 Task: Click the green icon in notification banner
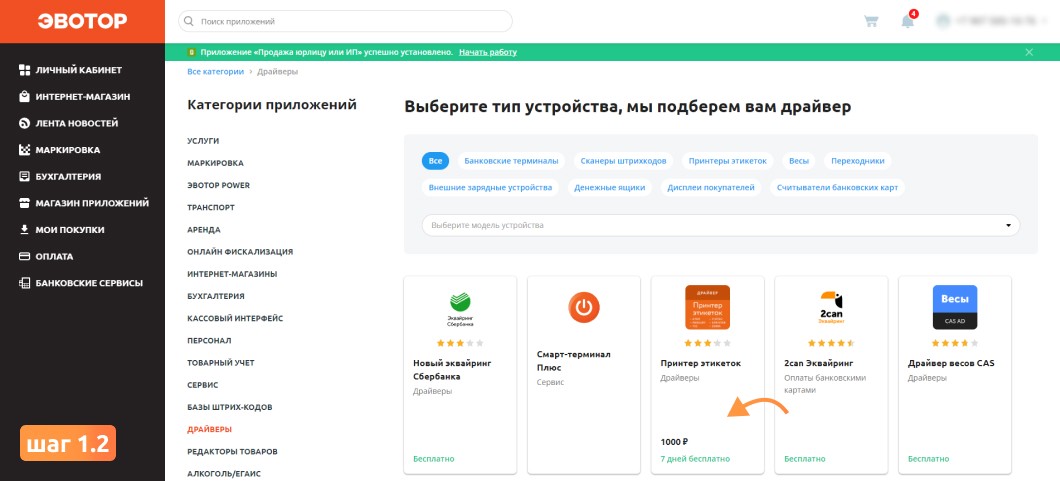(x=192, y=52)
